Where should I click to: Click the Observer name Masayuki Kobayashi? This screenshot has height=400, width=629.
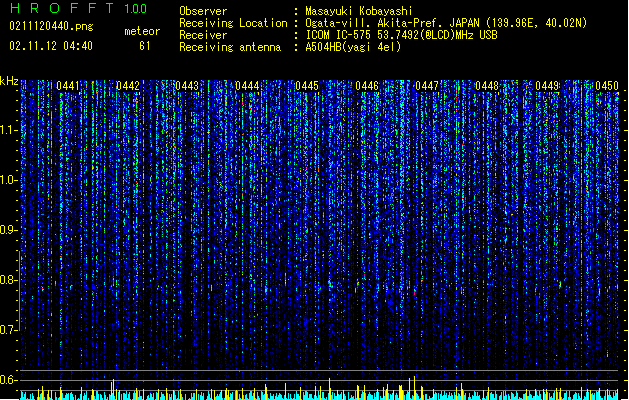coord(359,11)
